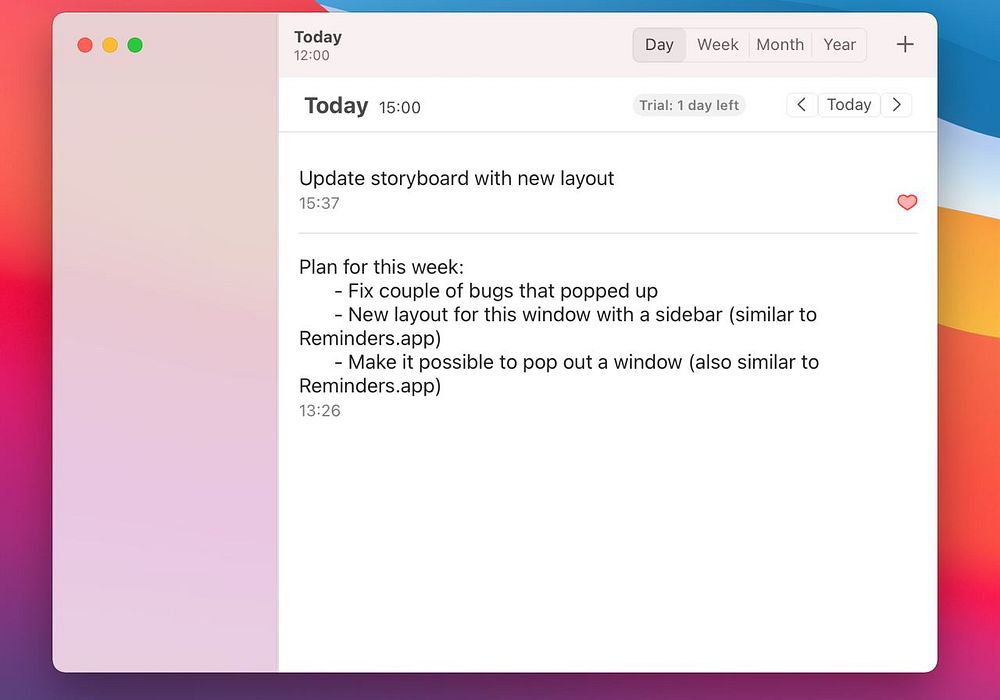Close the window with red button
The height and width of the screenshot is (700, 1000).
coord(85,45)
